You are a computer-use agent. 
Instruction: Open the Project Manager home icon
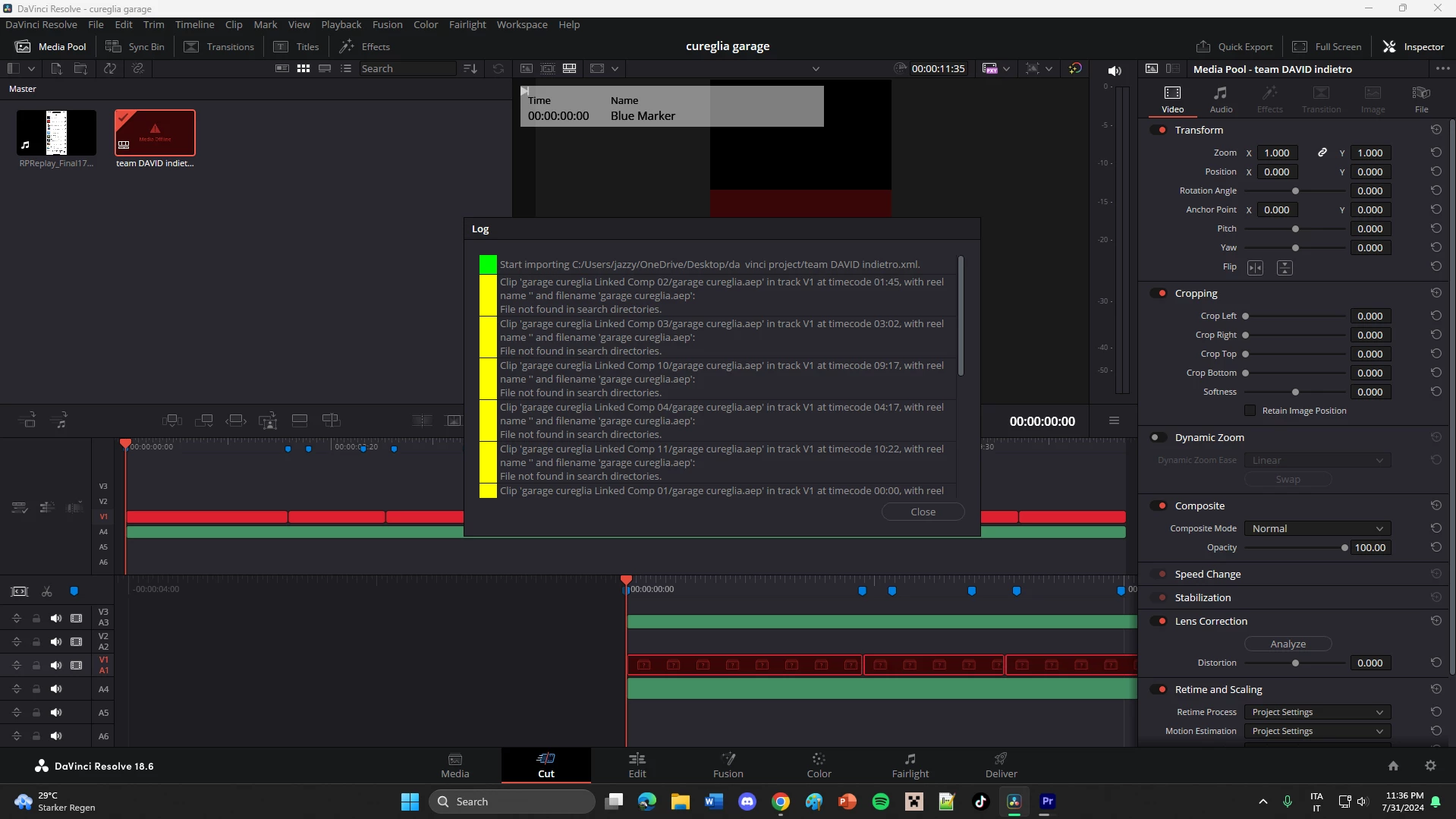coord(1393,766)
